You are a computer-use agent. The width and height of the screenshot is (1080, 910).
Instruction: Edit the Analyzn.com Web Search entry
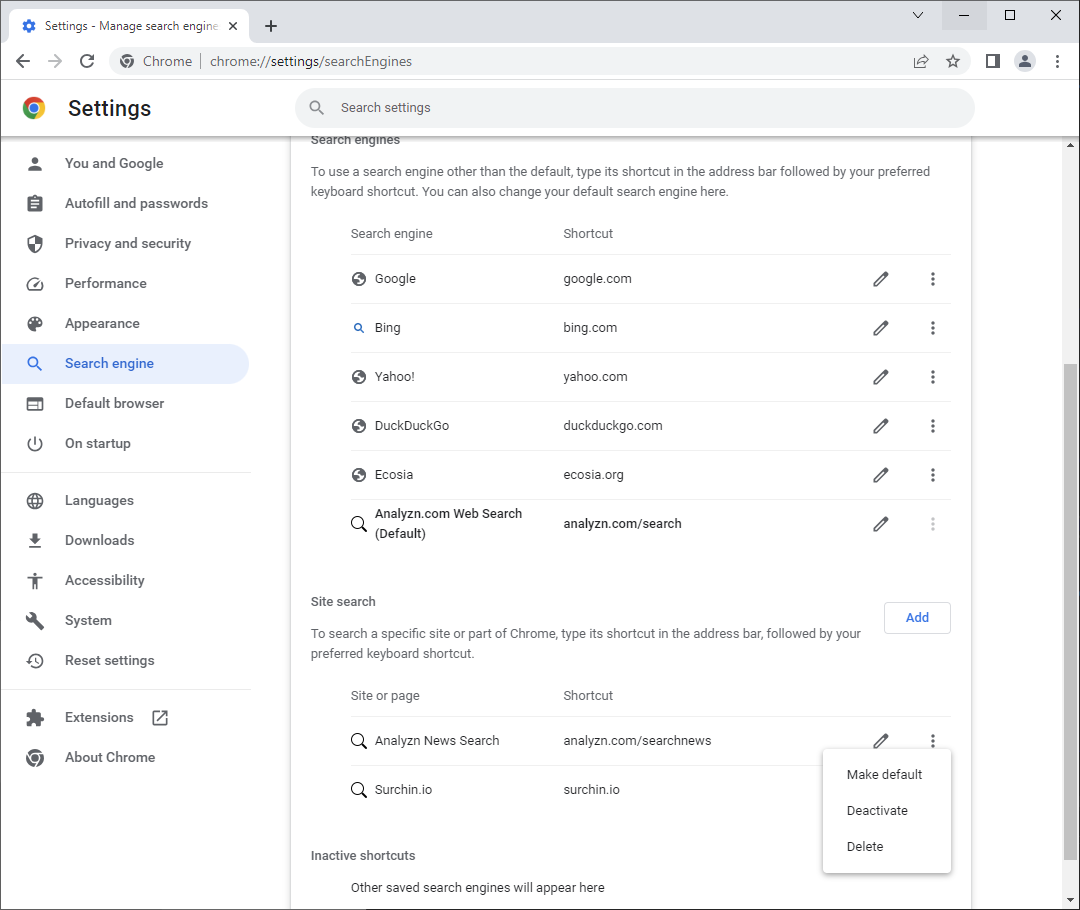coord(880,524)
